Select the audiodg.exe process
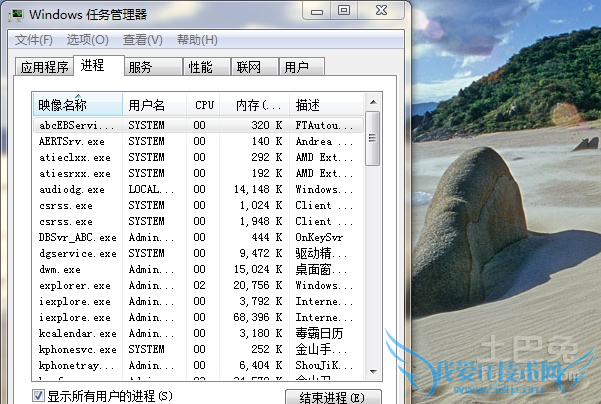Viewport: 601px width, 404px height. click(x=198, y=189)
